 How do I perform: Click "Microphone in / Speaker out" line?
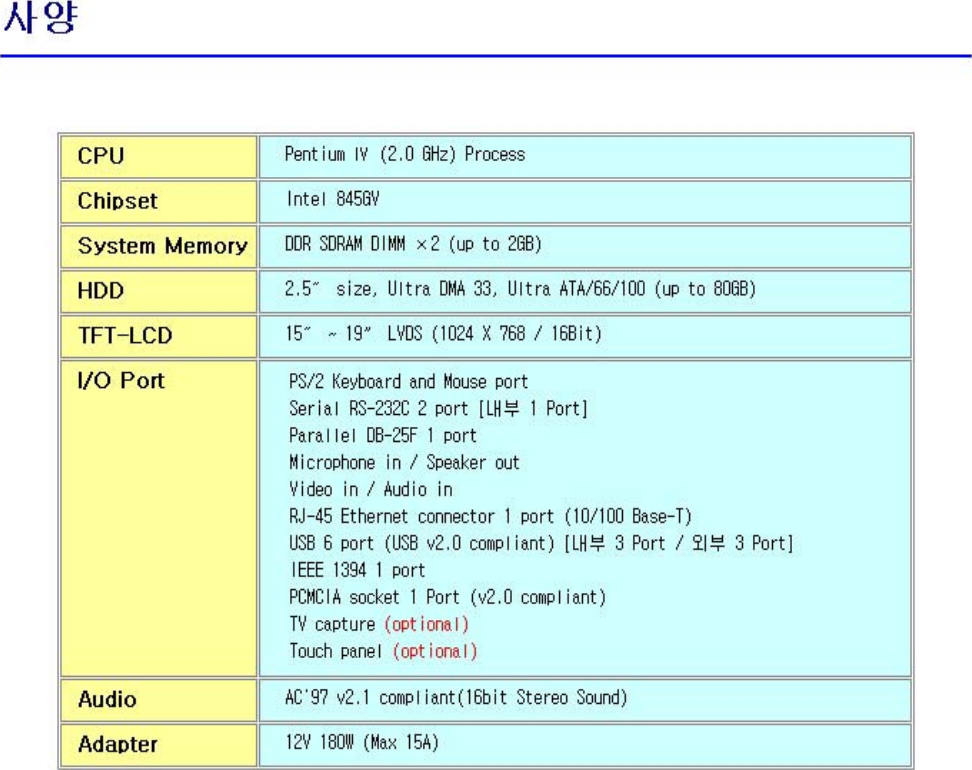click(x=404, y=462)
